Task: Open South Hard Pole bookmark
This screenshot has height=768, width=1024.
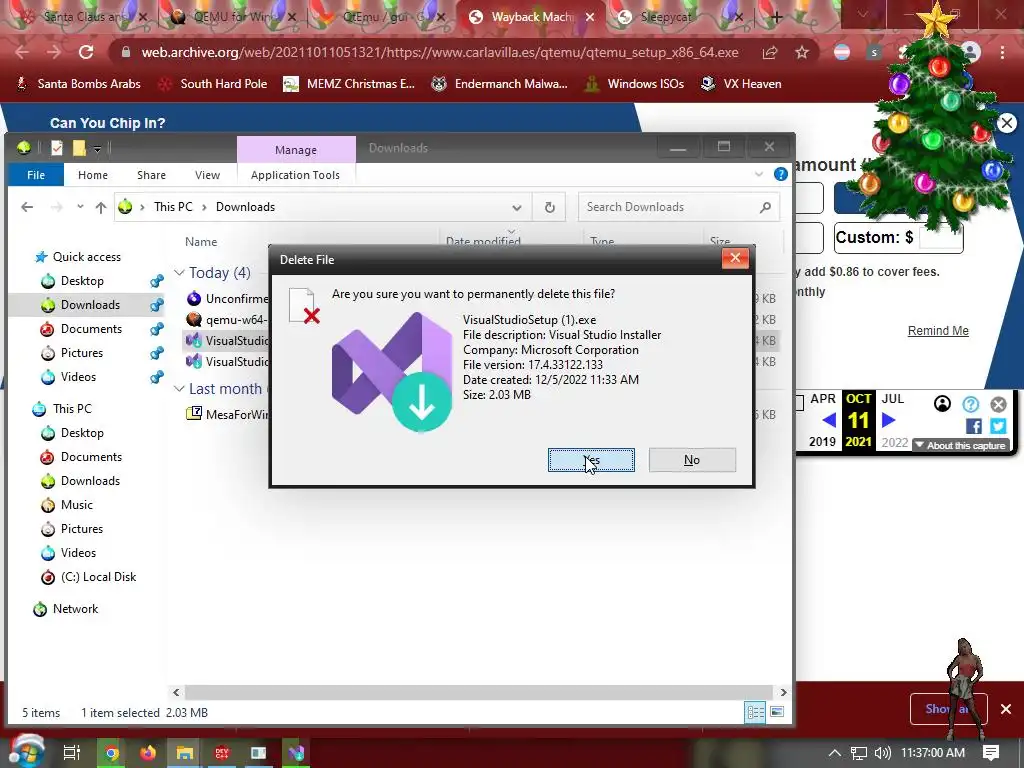Action: click(x=214, y=84)
